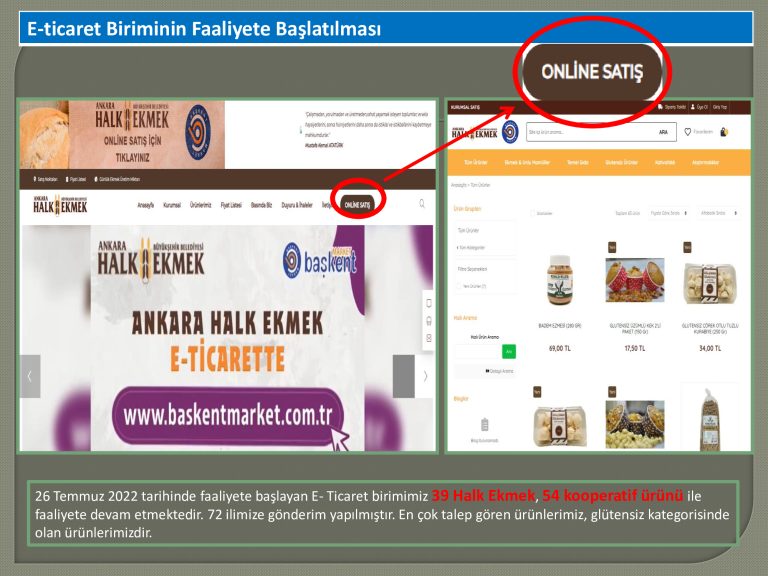The height and width of the screenshot is (576, 768).
Task: Go to next slide with right arrow
Action: 425,376
